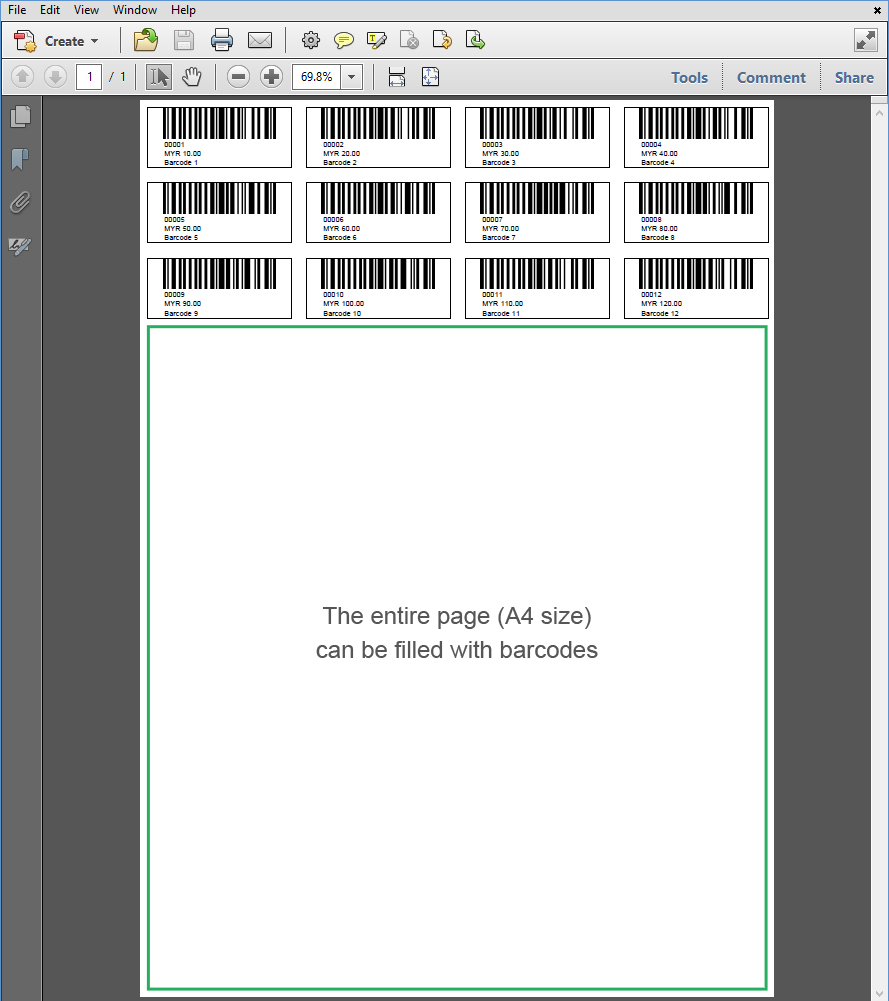Open the Share pane

click(x=854, y=78)
